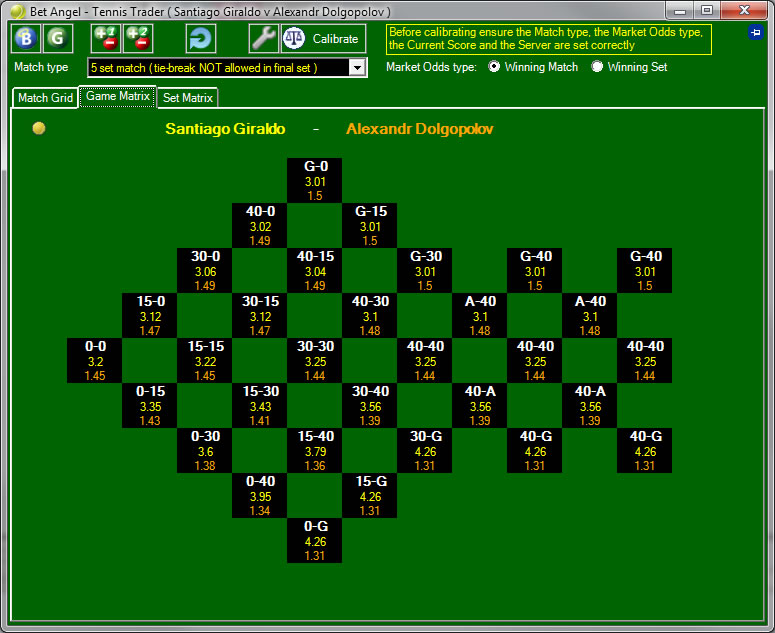Click the blue B Betfair toolbar icon
The width and height of the screenshot is (775, 633).
pyautogui.click(x=26, y=39)
